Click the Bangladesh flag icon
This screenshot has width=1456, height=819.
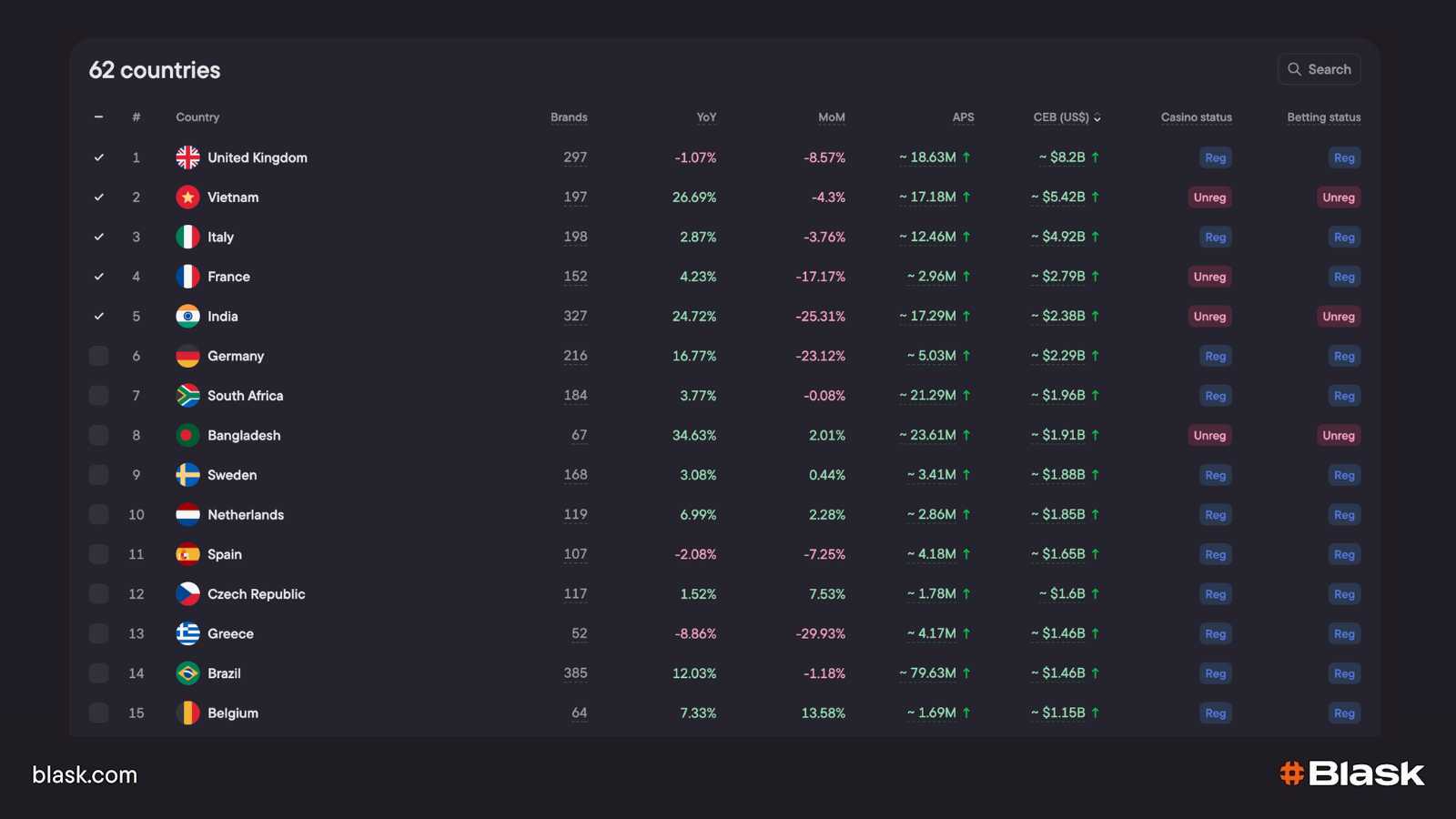click(x=187, y=436)
